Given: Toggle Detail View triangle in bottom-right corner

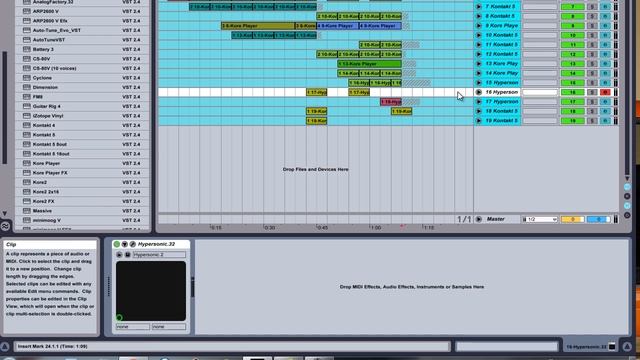Looking at the screenshot, I should (x=627, y=347).
